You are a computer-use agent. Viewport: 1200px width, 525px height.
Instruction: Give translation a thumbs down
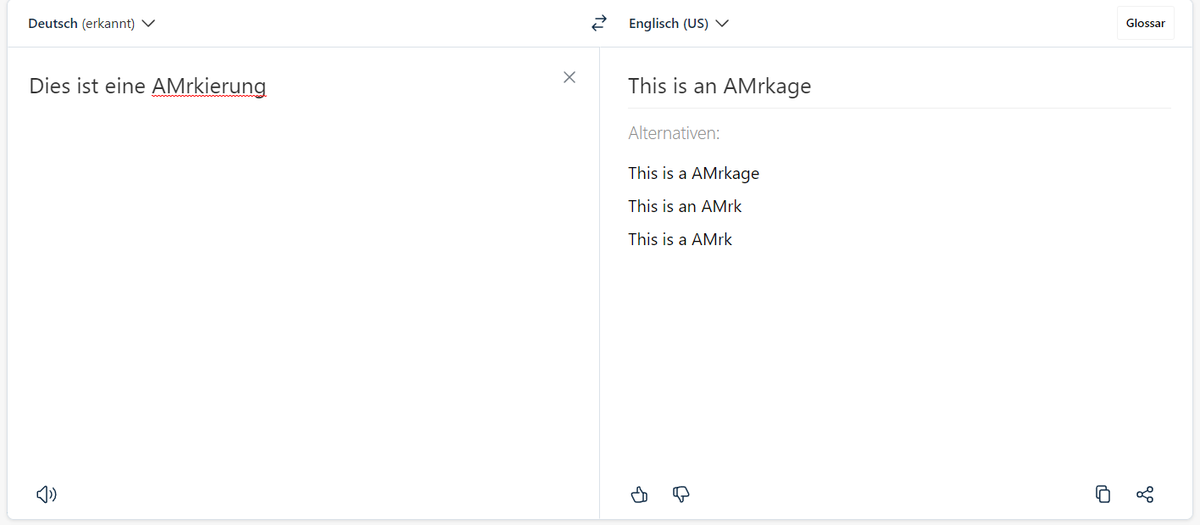pyautogui.click(x=681, y=494)
